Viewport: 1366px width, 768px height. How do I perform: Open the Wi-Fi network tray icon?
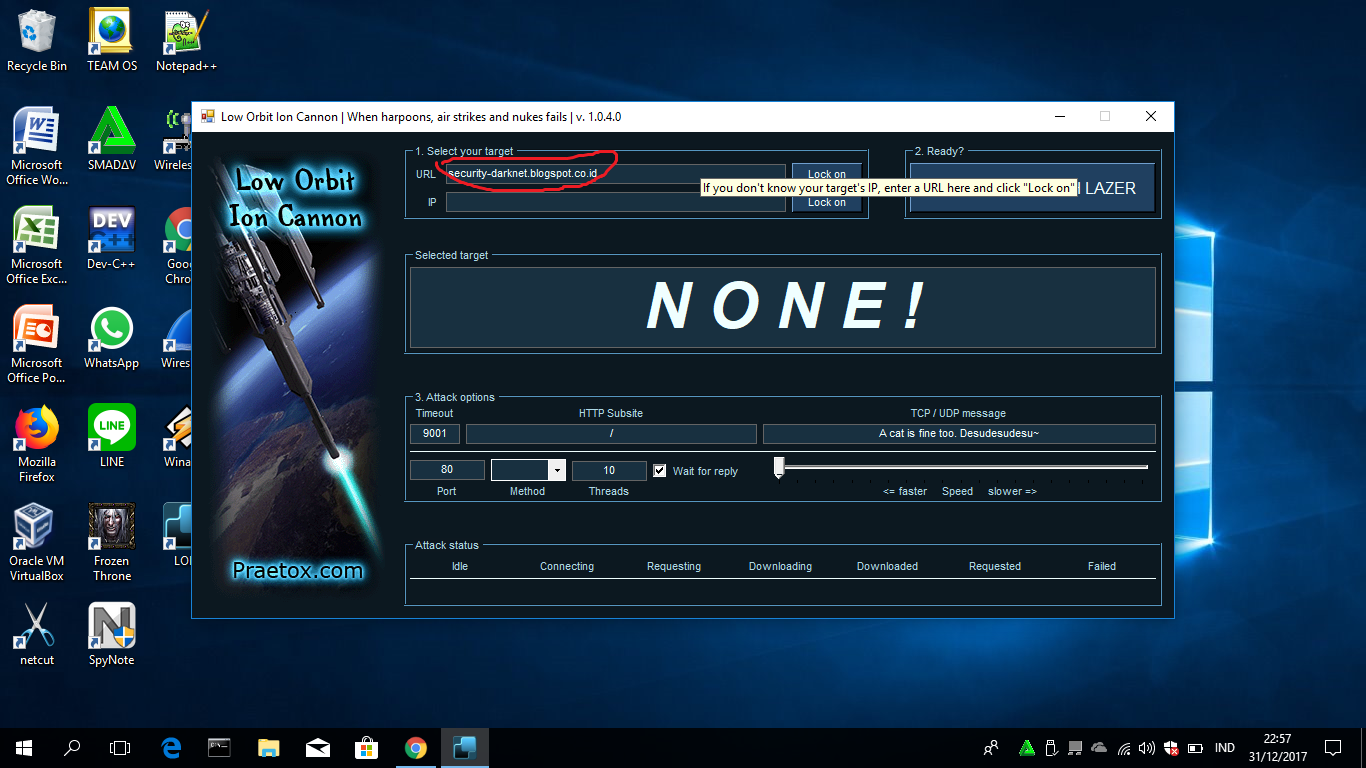pyautogui.click(x=1124, y=747)
